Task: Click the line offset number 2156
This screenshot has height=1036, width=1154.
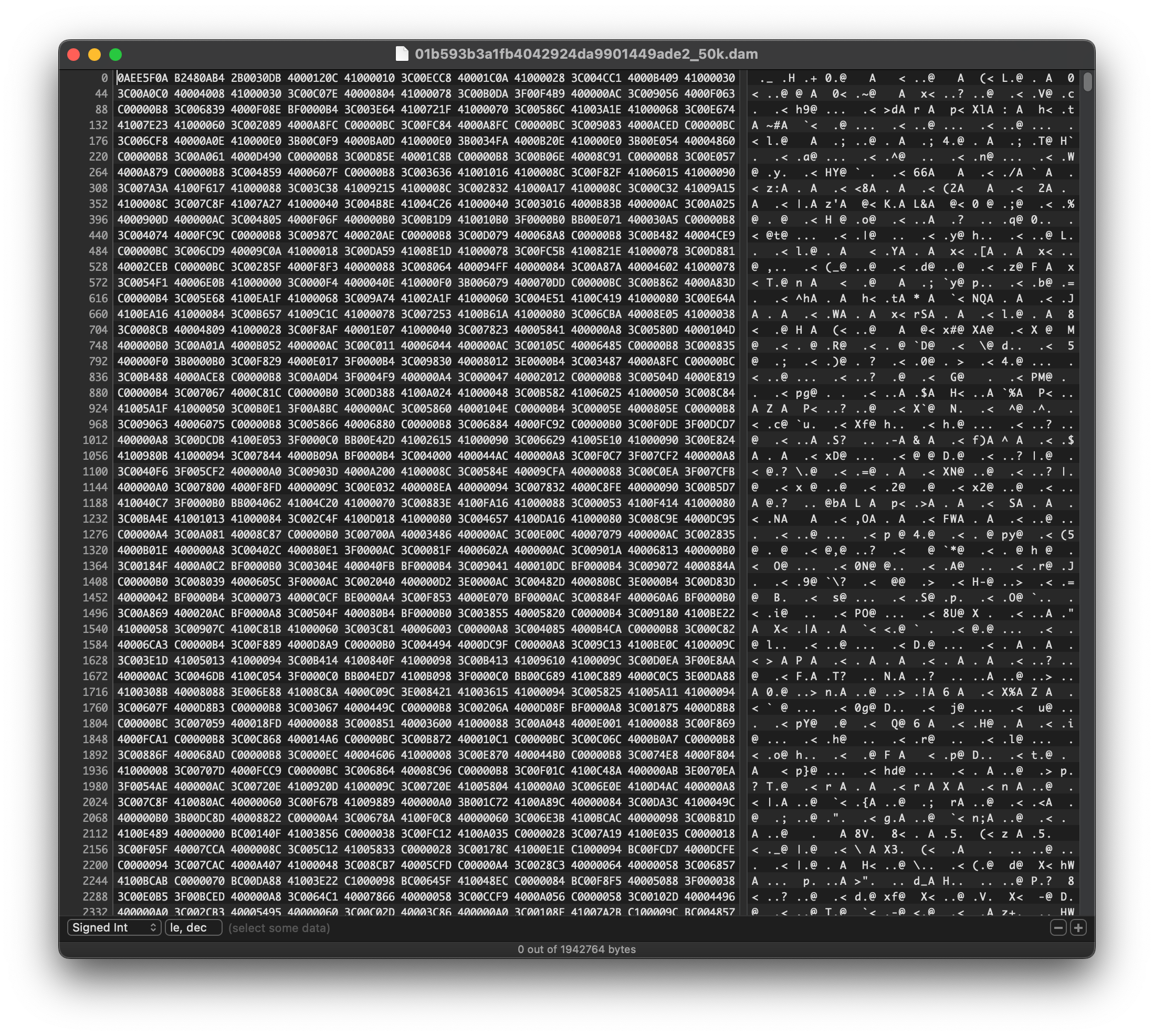Action: 95,849
